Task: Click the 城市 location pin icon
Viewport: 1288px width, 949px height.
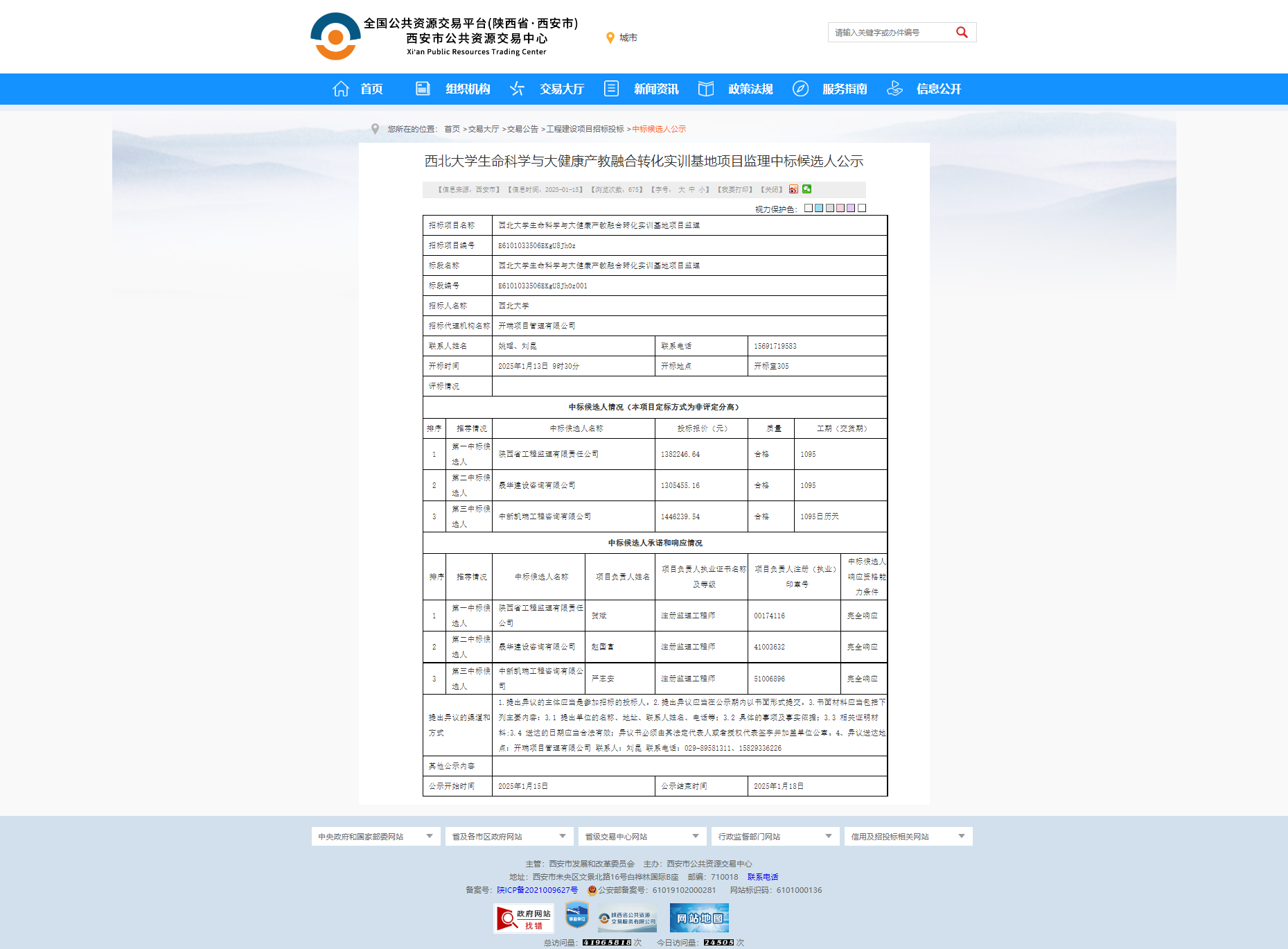Action: coord(610,38)
